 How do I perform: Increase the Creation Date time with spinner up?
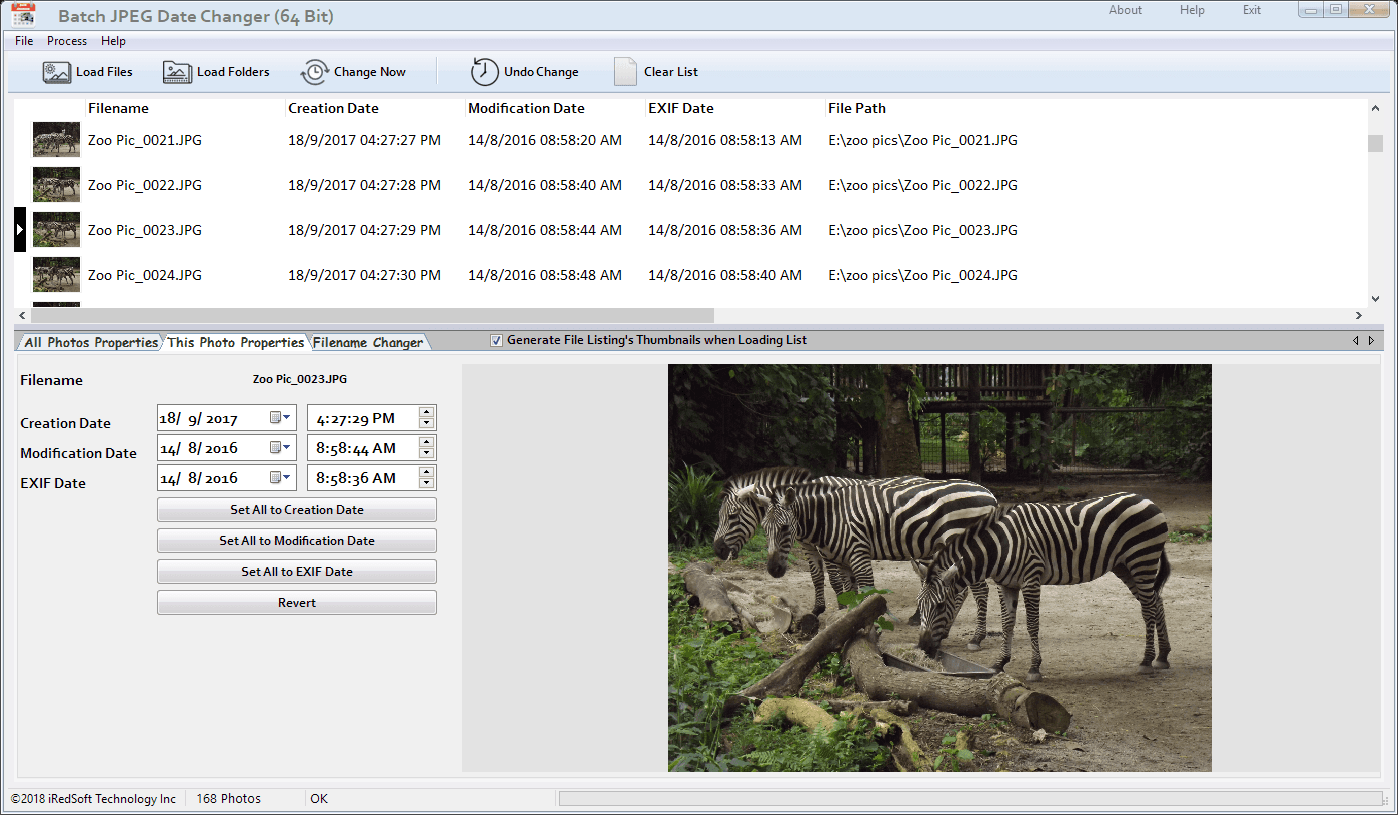click(427, 413)
